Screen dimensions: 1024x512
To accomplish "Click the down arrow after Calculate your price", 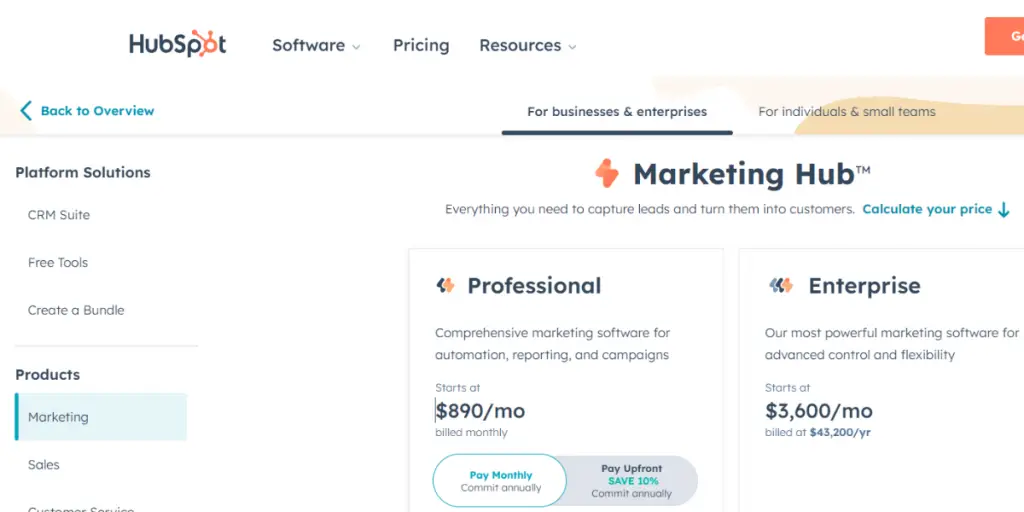I will (x=1004, y=210).
